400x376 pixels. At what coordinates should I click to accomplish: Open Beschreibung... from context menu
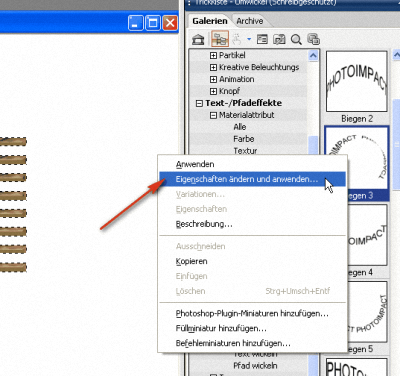pos(204,224)
